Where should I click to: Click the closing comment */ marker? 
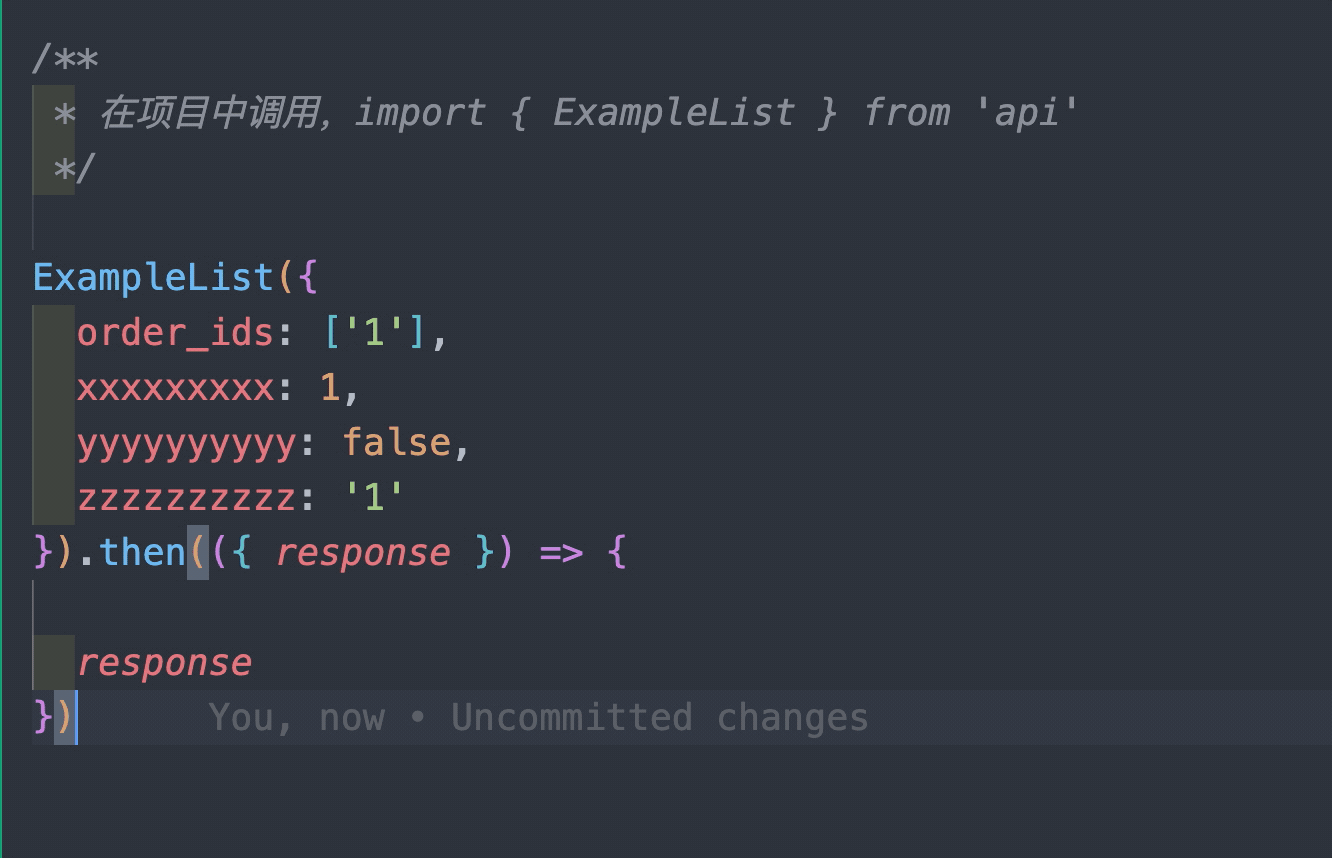pyautogui.click(x=73, y=167)
